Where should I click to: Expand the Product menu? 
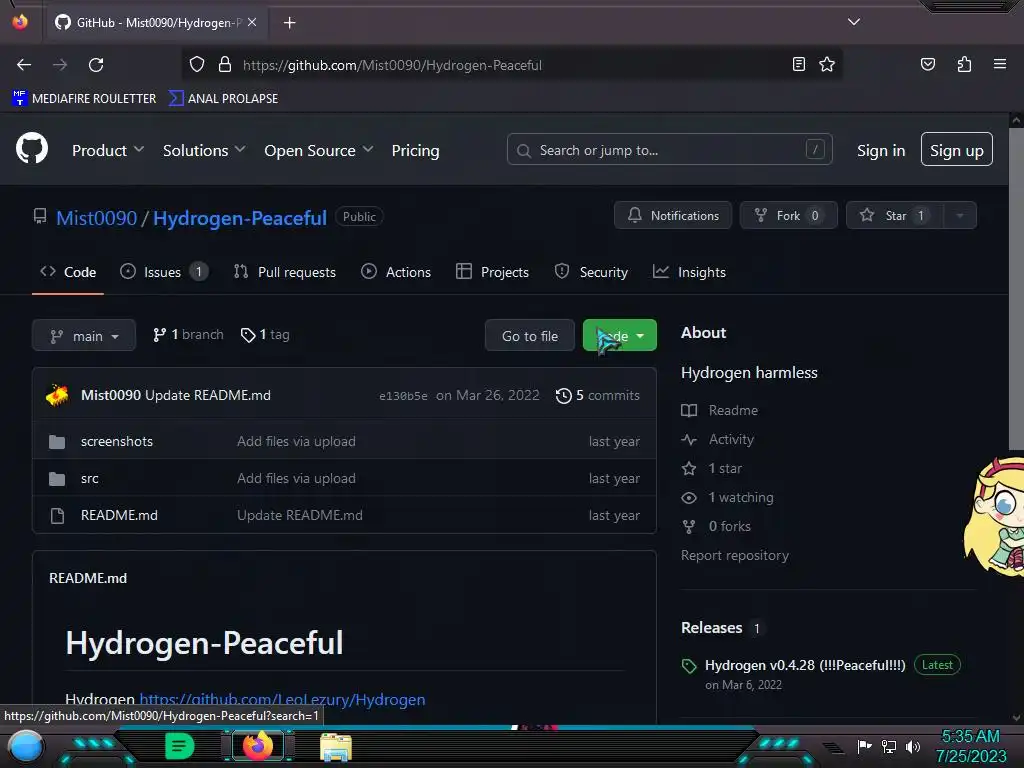pos(108,150)
